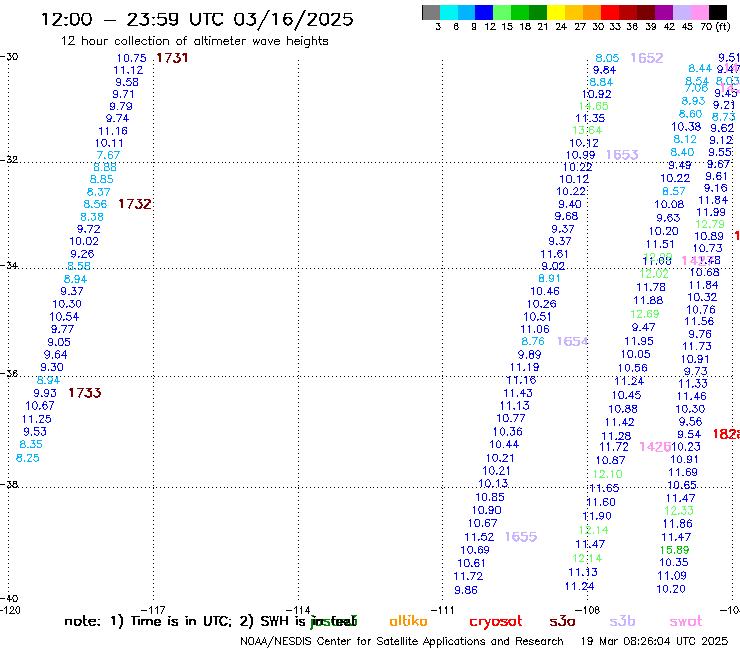This screenshot has height=650, width=740.
Task: Click the s3b pass label 1655
Action: coord(521,537)
